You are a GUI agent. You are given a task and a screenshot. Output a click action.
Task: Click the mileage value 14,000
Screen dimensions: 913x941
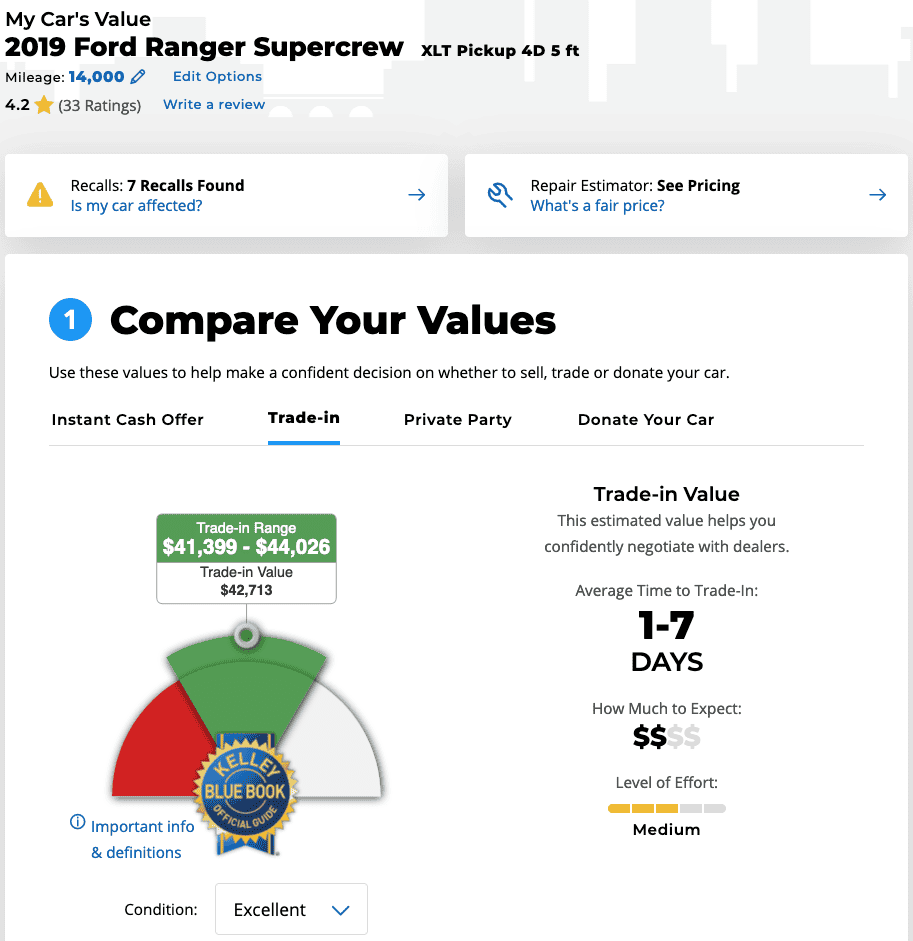click(x=96, y=77)
